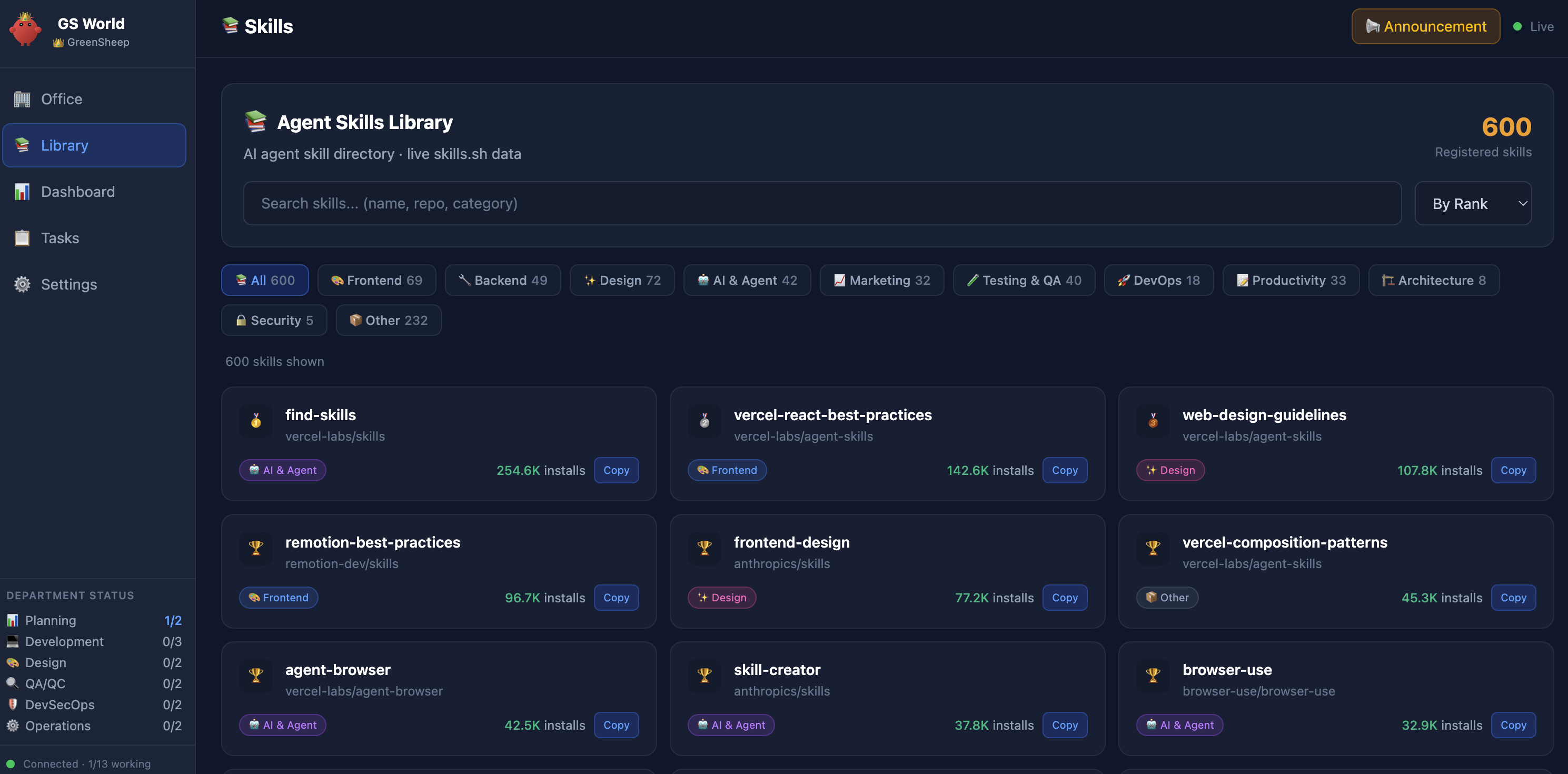Click the trophy icon on skill-creator card
Screen dimensions: 1568x774
[704, 675]
